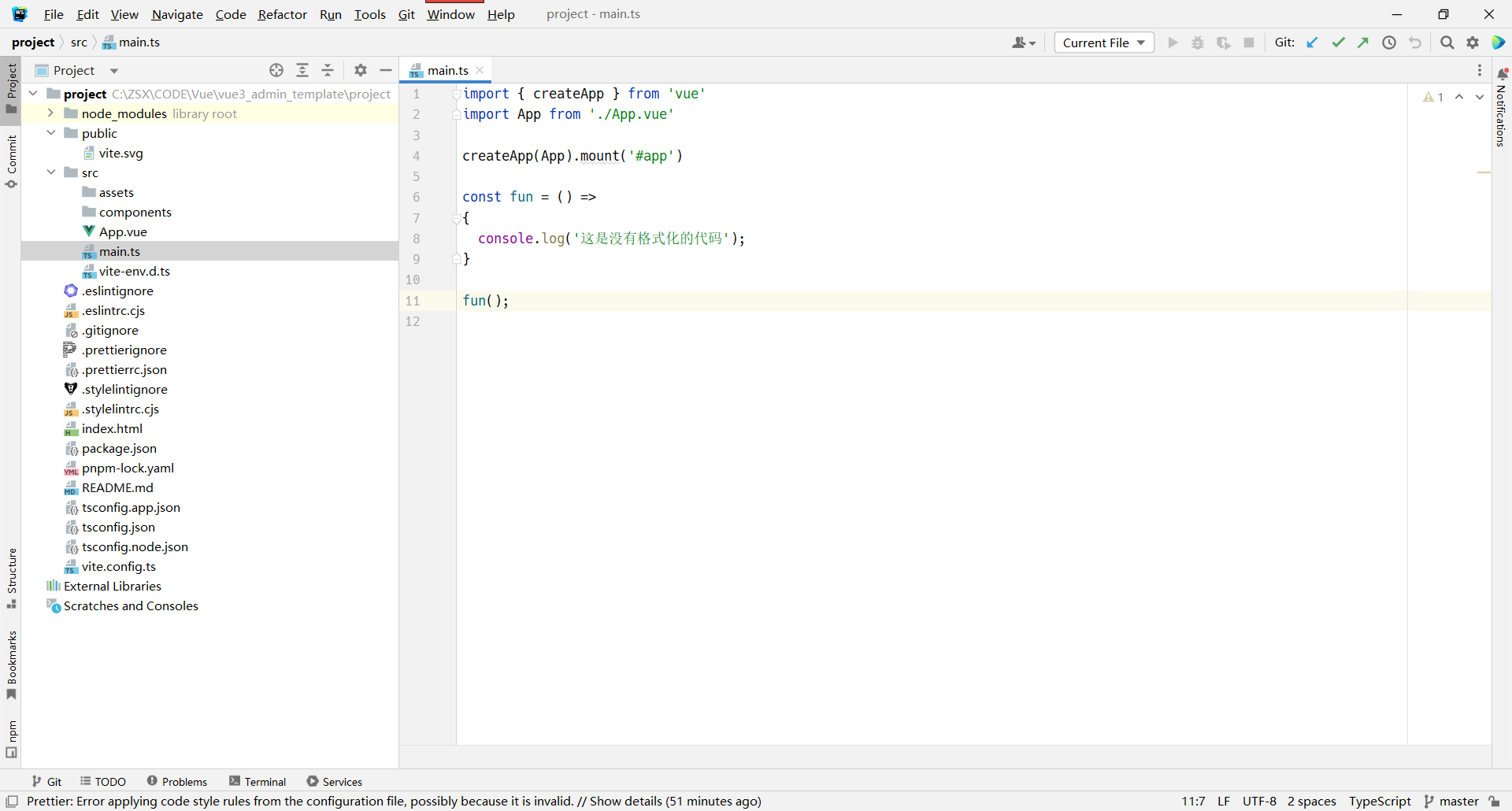Collapse all in Project panel
Viewport: 1512px width, 811px height.
click(x=328, y=70)
